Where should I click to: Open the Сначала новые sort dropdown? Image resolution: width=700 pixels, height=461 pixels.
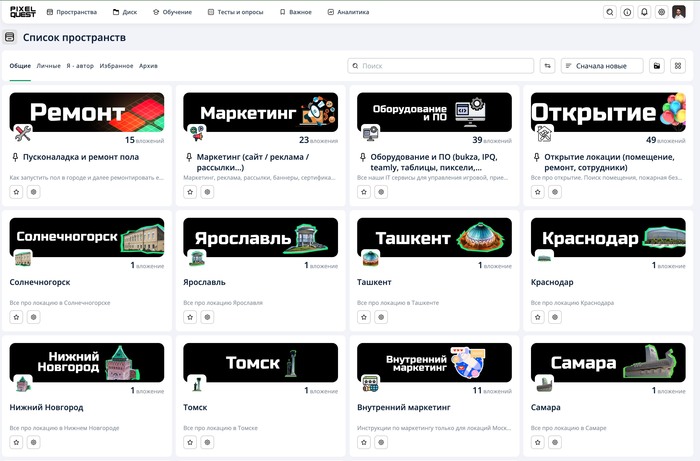click(602, 66)
